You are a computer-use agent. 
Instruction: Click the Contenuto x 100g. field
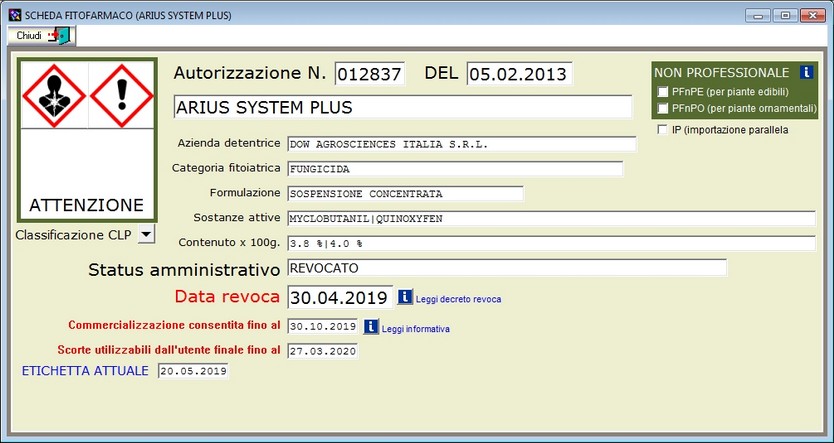551,244
